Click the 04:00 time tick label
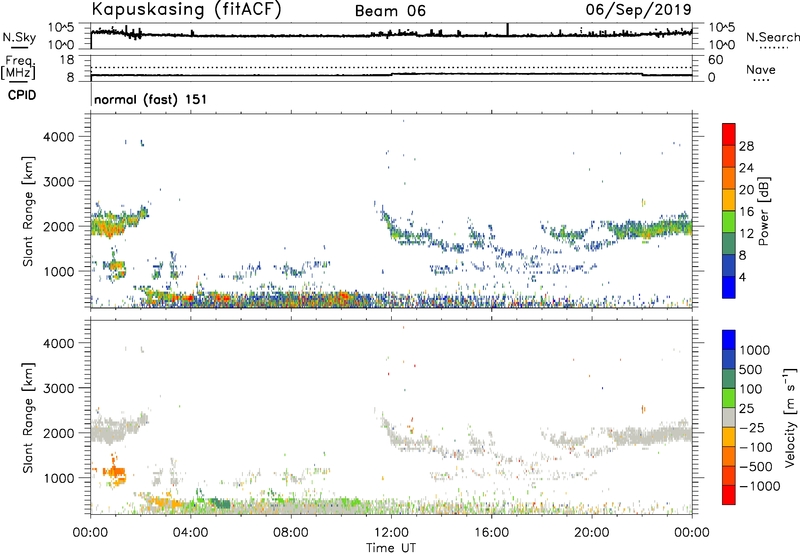Viewport: 800px width, 554px height. [x=190, y=533]
